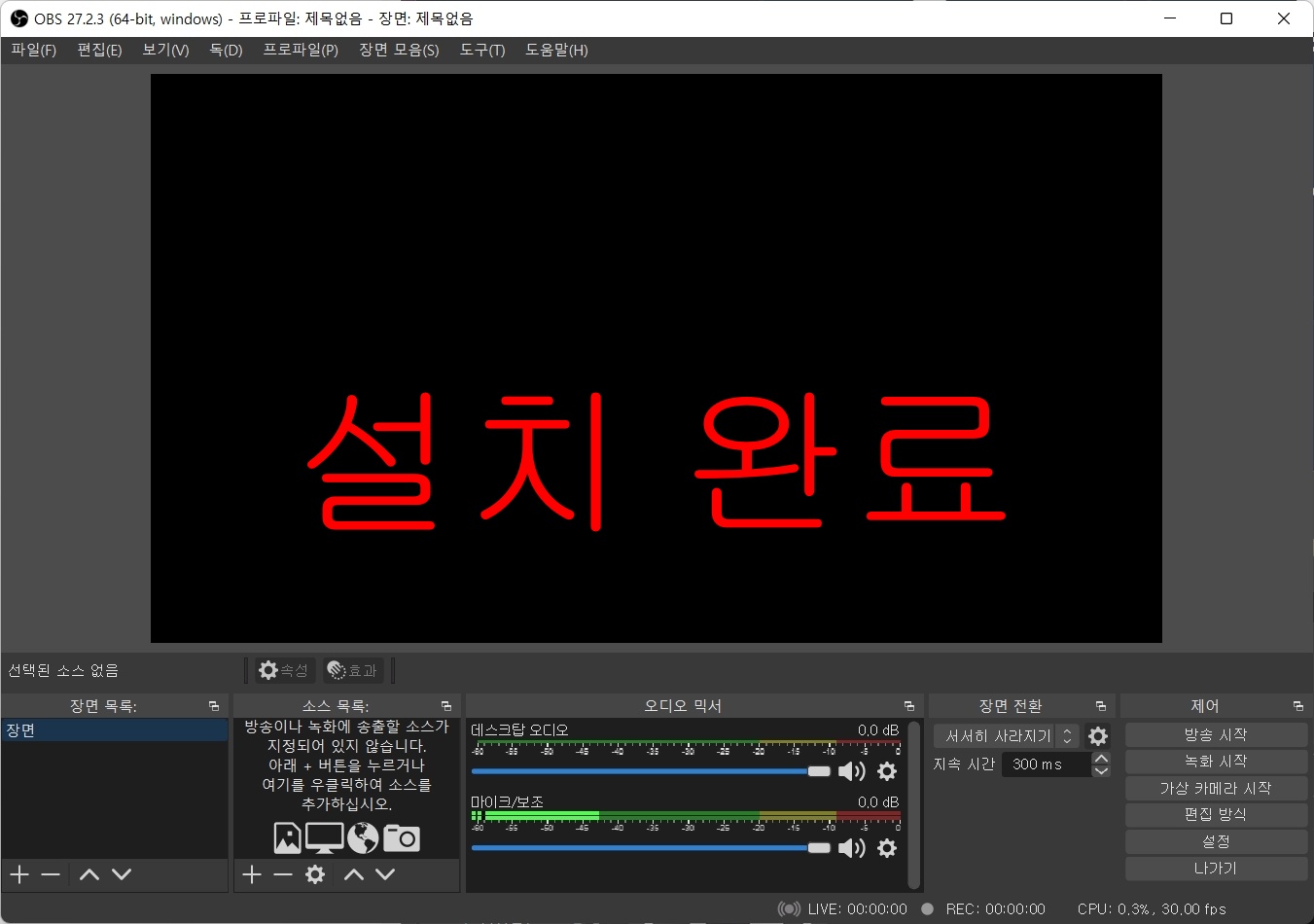
Task: Open the 서서히 사라지기 transition dropdown
Action: 1003,736
